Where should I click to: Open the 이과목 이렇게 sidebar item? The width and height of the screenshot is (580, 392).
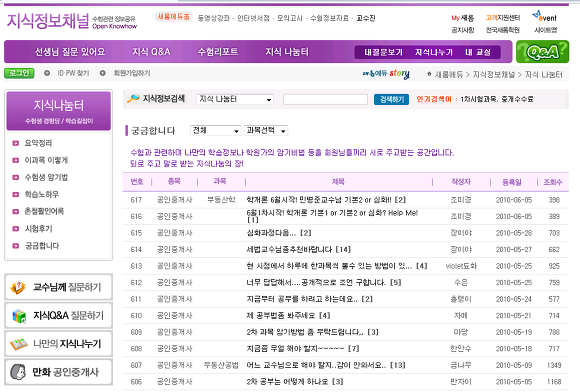click(x=46, y=160)
